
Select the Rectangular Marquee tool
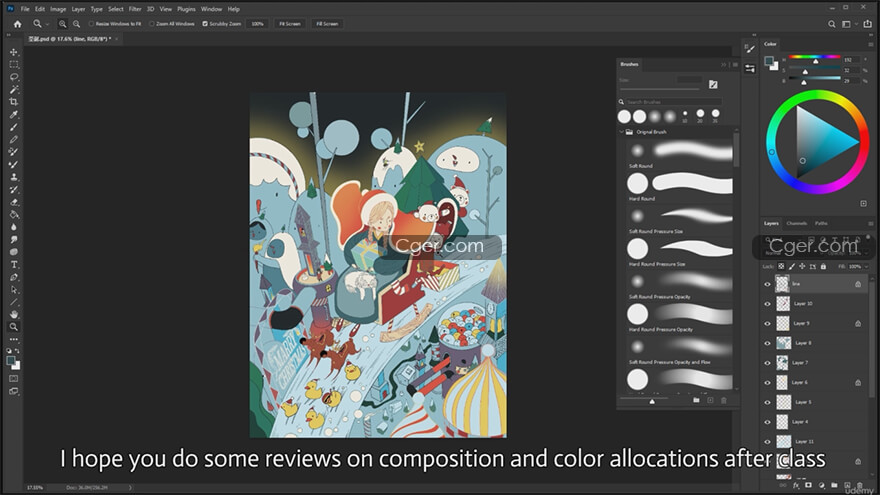pyautogui.click(x=13, y=65)
